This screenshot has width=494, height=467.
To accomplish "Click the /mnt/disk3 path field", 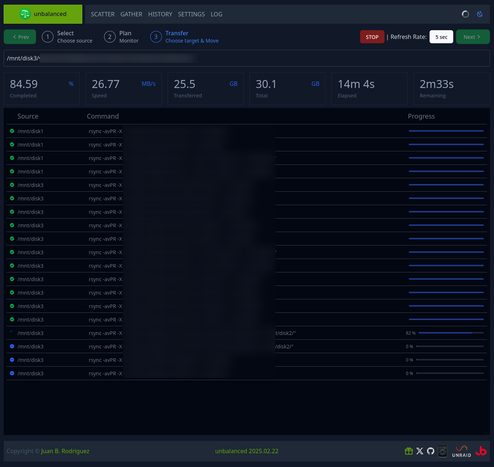I will coord(247,58).
